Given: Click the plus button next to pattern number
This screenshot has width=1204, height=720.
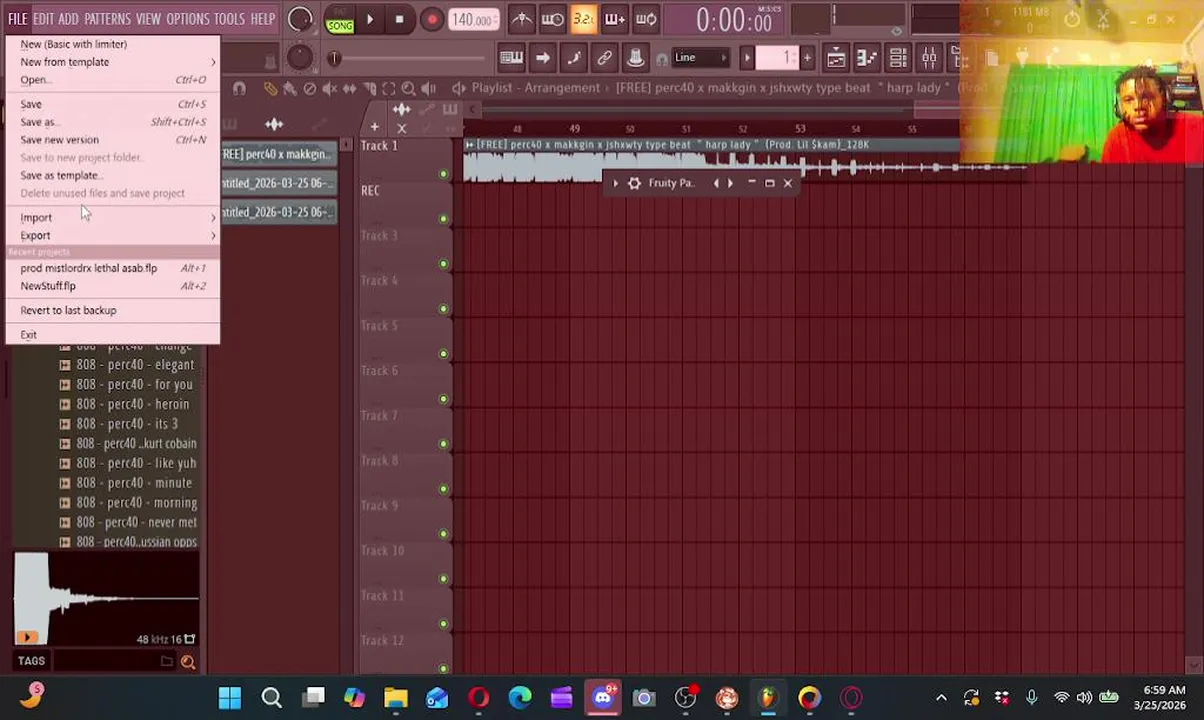Looking at the screenshot, I should pyautogui.click(x=807, y=58).
